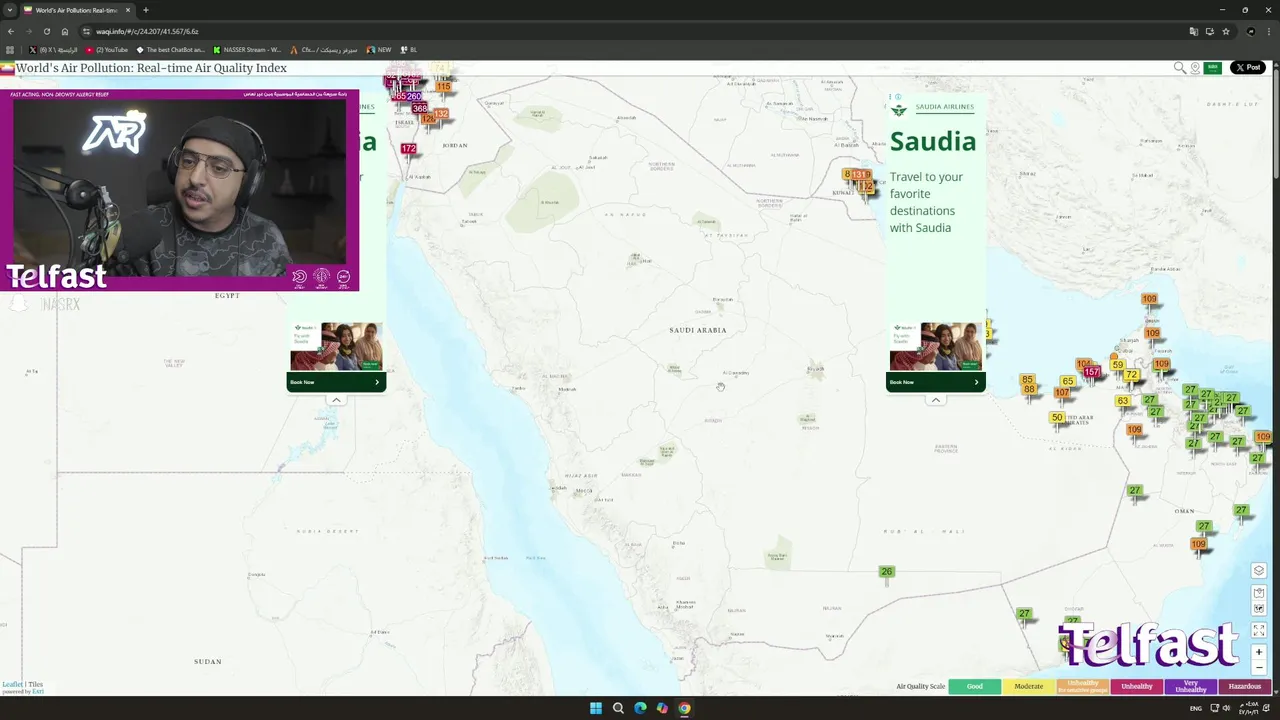Viewport: 1280px width, 720px height.
Task: Open The best ChatBot bookmark
Action: point(170,49)
